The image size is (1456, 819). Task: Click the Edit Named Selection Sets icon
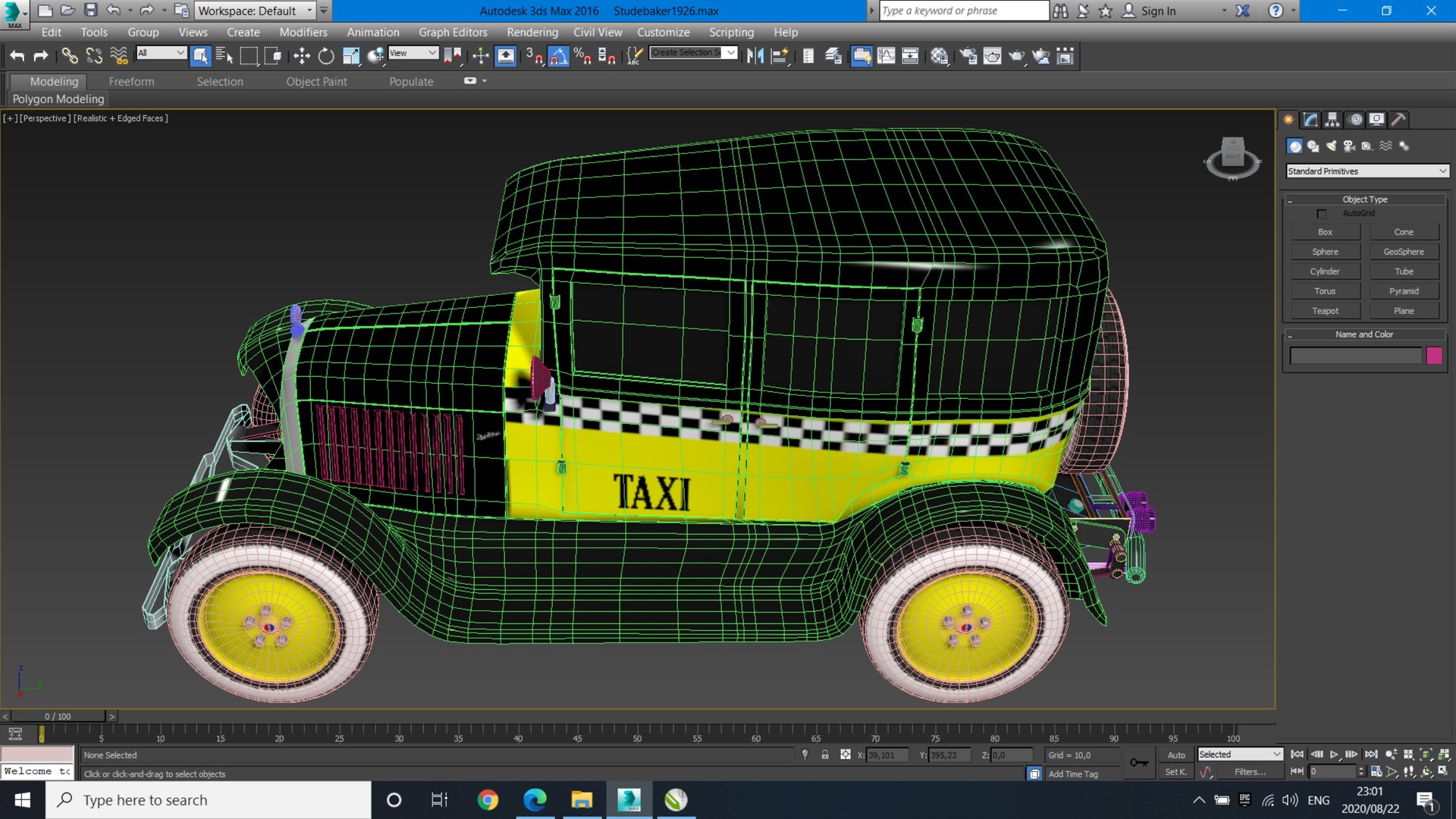(635, 55)
